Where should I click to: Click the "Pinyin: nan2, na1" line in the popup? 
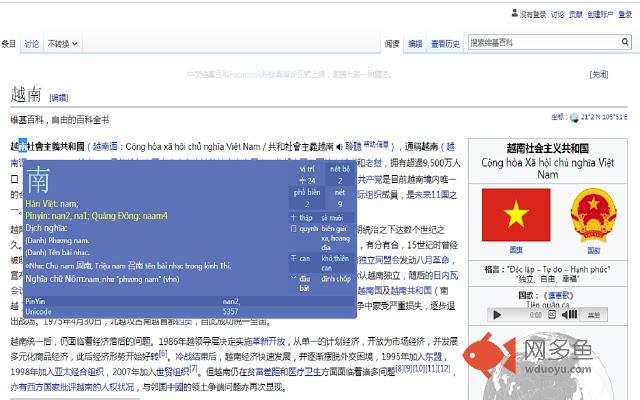[96, 216]
